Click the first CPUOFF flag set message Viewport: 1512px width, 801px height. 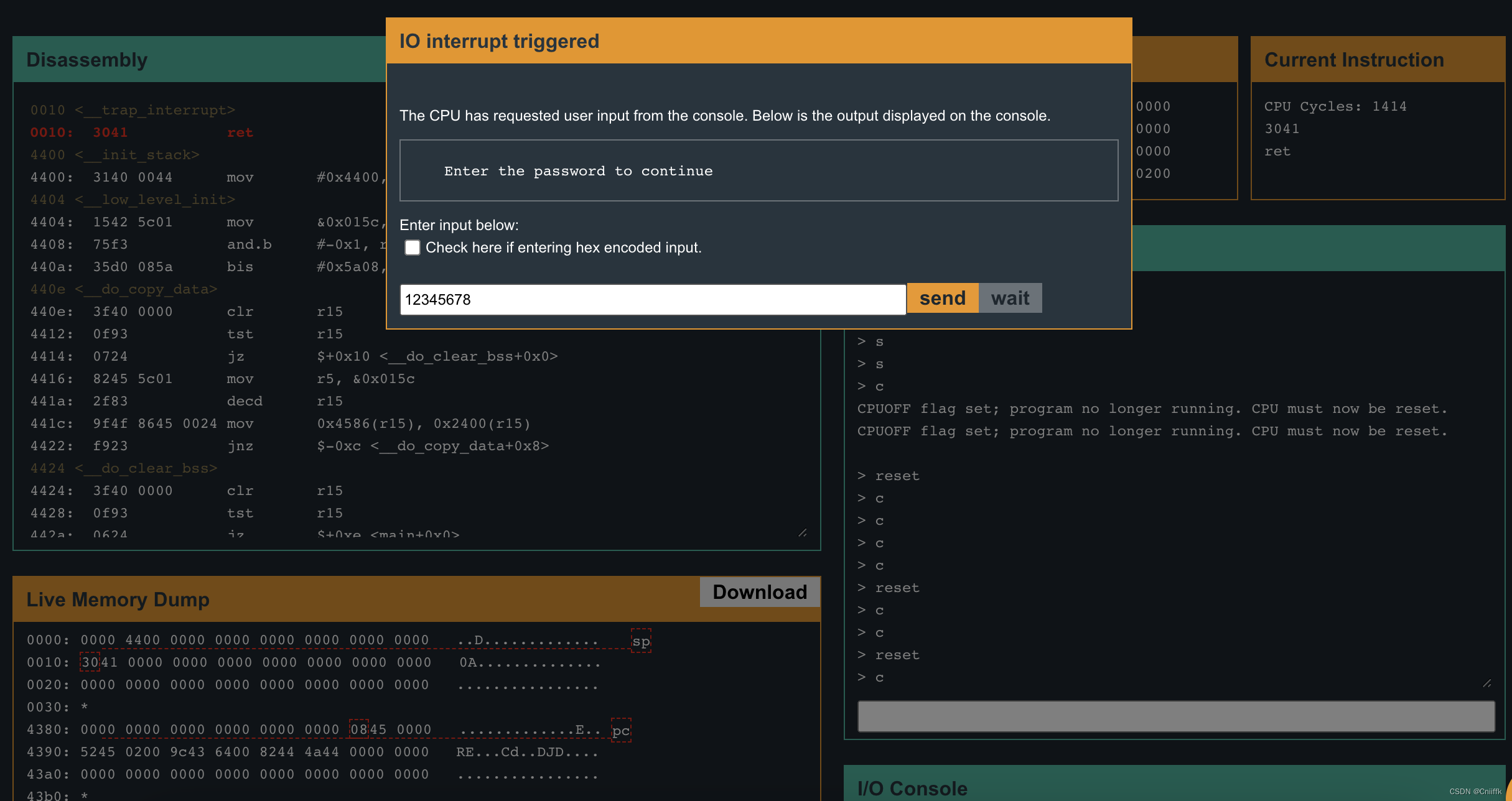[x=1152, y=409]
